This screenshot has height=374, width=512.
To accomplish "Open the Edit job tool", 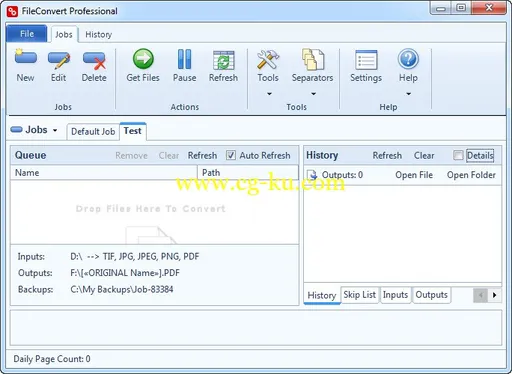I will [x=59, y=66].
